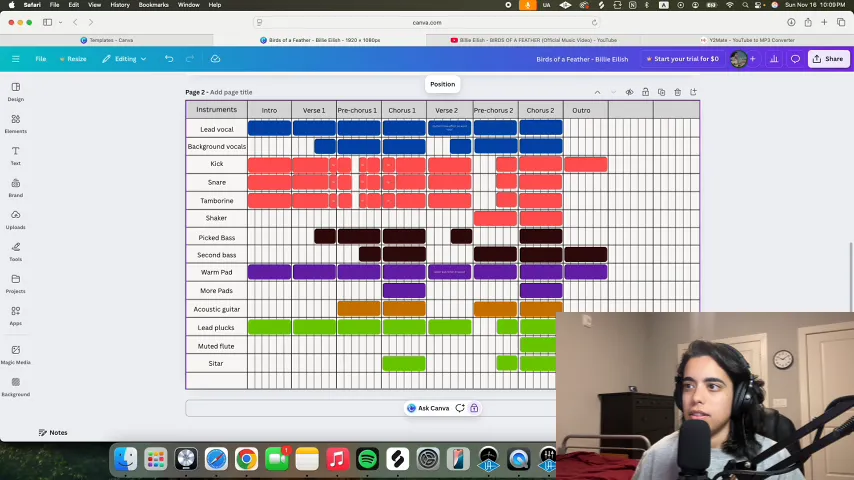Screen dimensions: 854x480
Task: Open the Safari downloads icon
Action: (x=791, y=22)
